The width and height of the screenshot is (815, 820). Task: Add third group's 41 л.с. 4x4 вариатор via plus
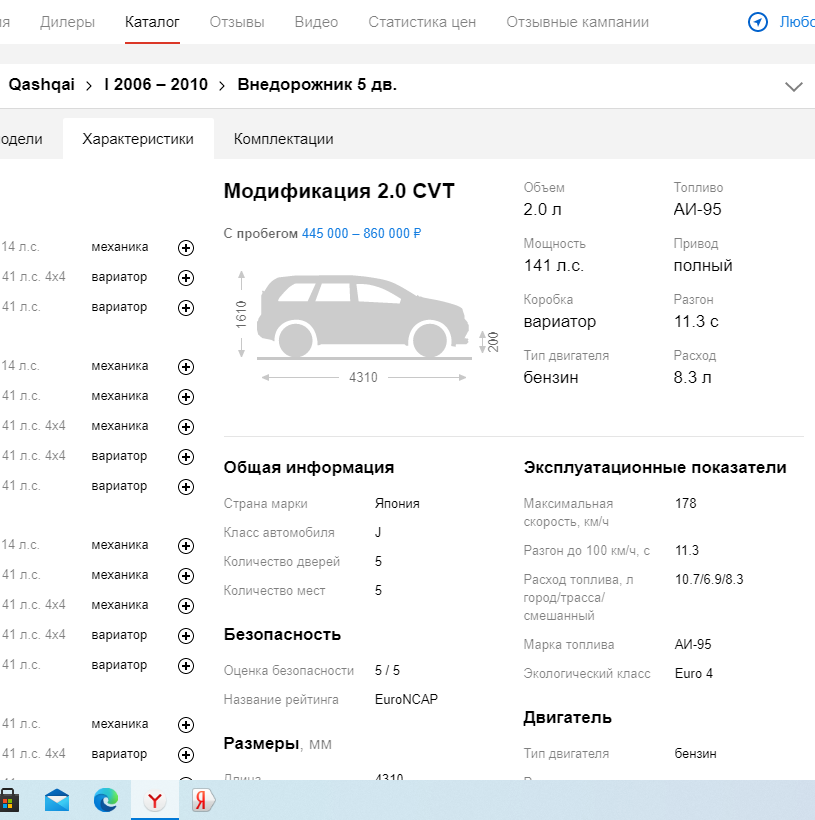[186, 636]
